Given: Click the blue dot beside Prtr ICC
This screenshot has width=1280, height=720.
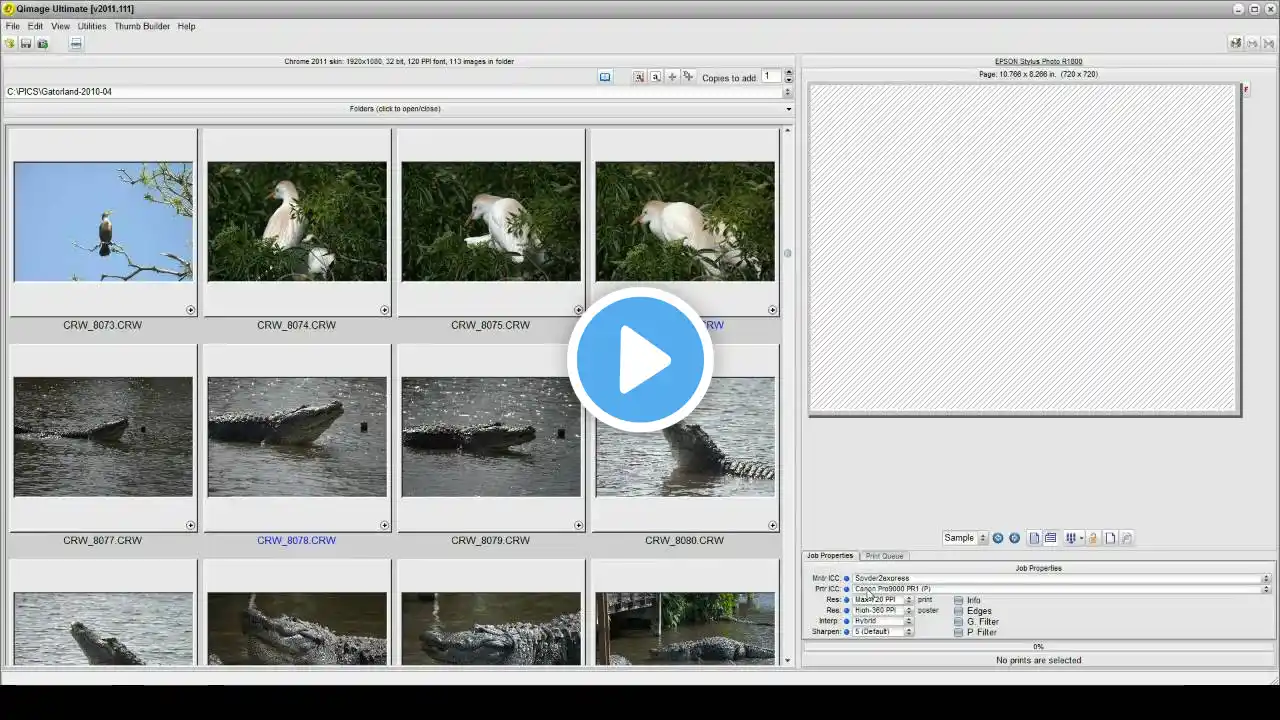Looking at the screenshot, I should (x=846, y=589).
